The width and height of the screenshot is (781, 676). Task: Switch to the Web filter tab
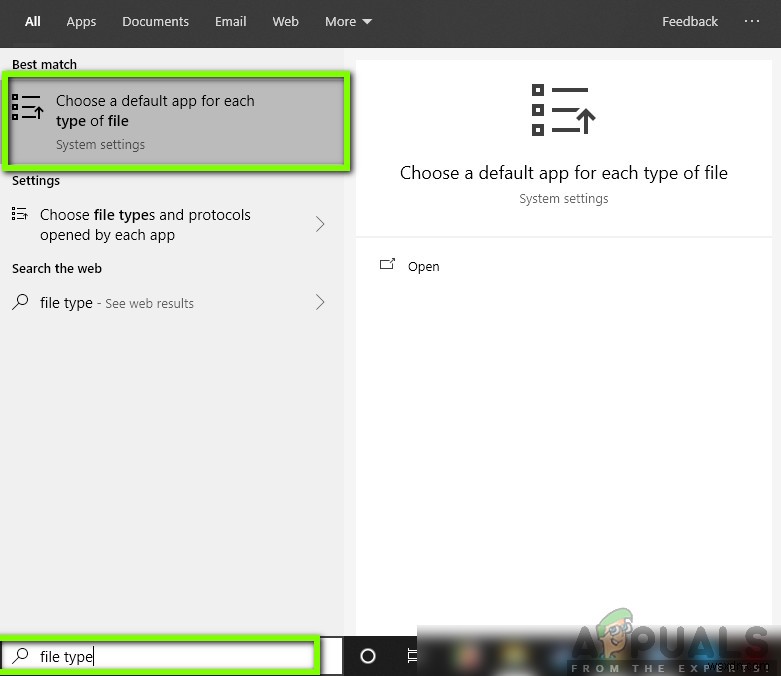pos(285,21)
